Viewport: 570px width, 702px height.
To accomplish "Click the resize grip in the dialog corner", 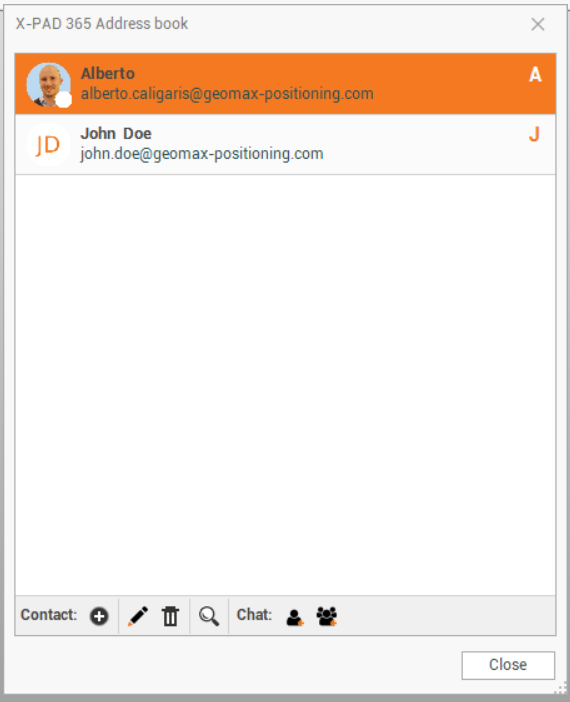I will (x=561, y=688).
